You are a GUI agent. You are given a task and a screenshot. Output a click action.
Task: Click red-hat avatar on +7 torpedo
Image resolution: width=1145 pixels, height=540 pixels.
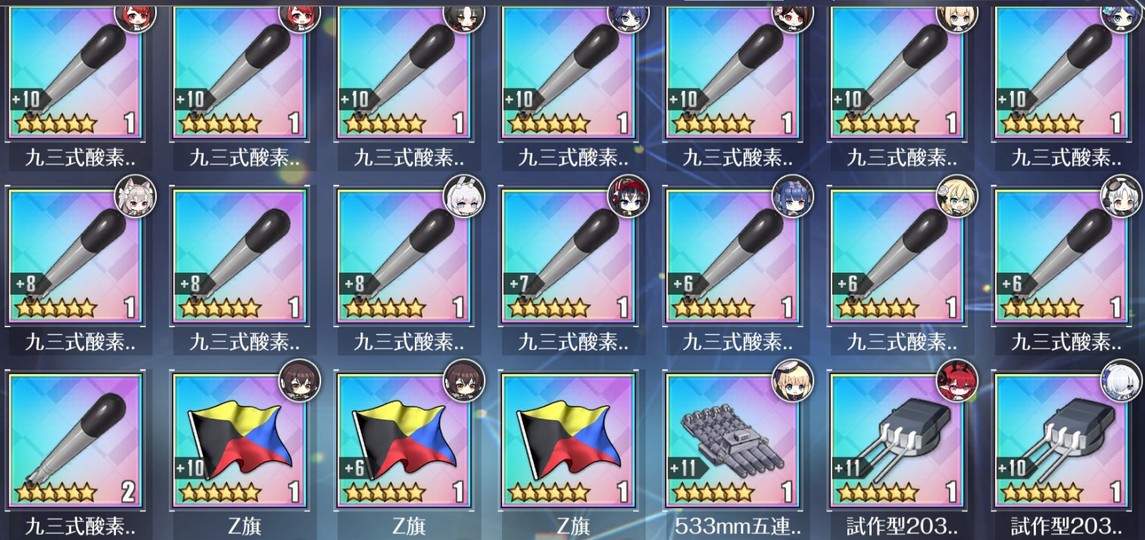pyautogui.click(x=629, y=196)
